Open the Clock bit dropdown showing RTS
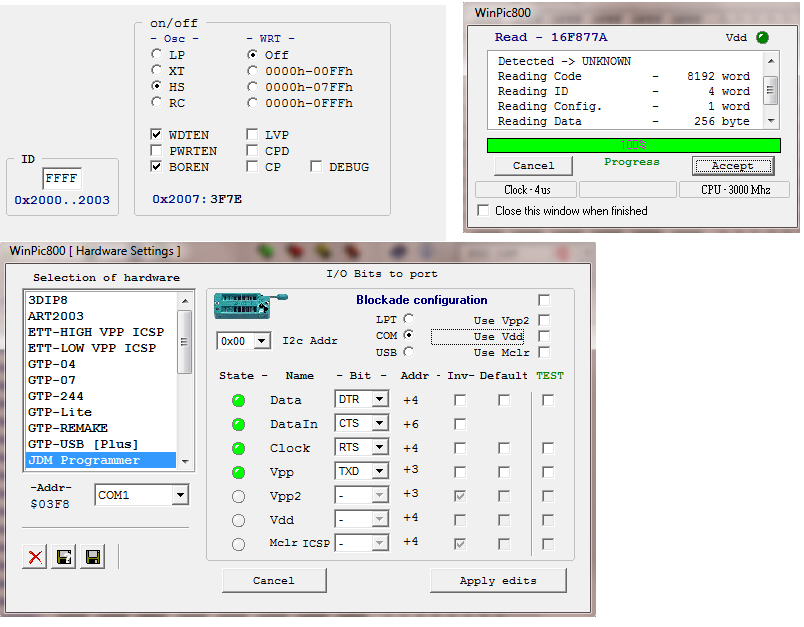The image size is (804, 627). 379,447
